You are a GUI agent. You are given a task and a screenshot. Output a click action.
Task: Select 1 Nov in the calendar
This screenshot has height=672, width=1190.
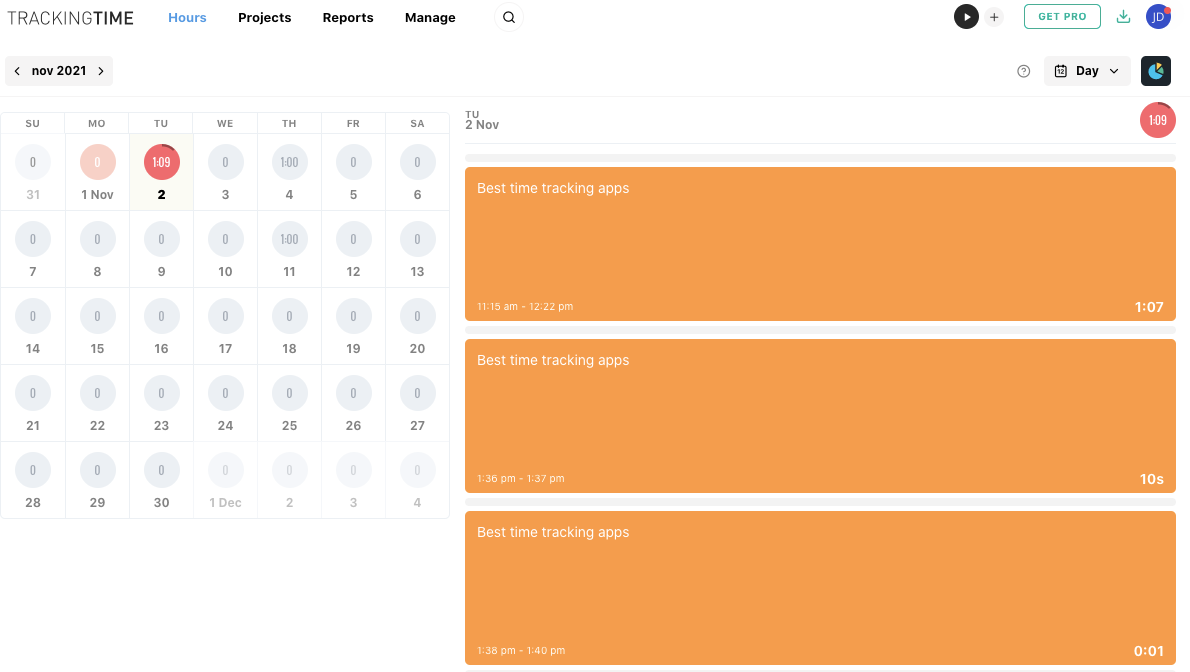tap(97, 172)
